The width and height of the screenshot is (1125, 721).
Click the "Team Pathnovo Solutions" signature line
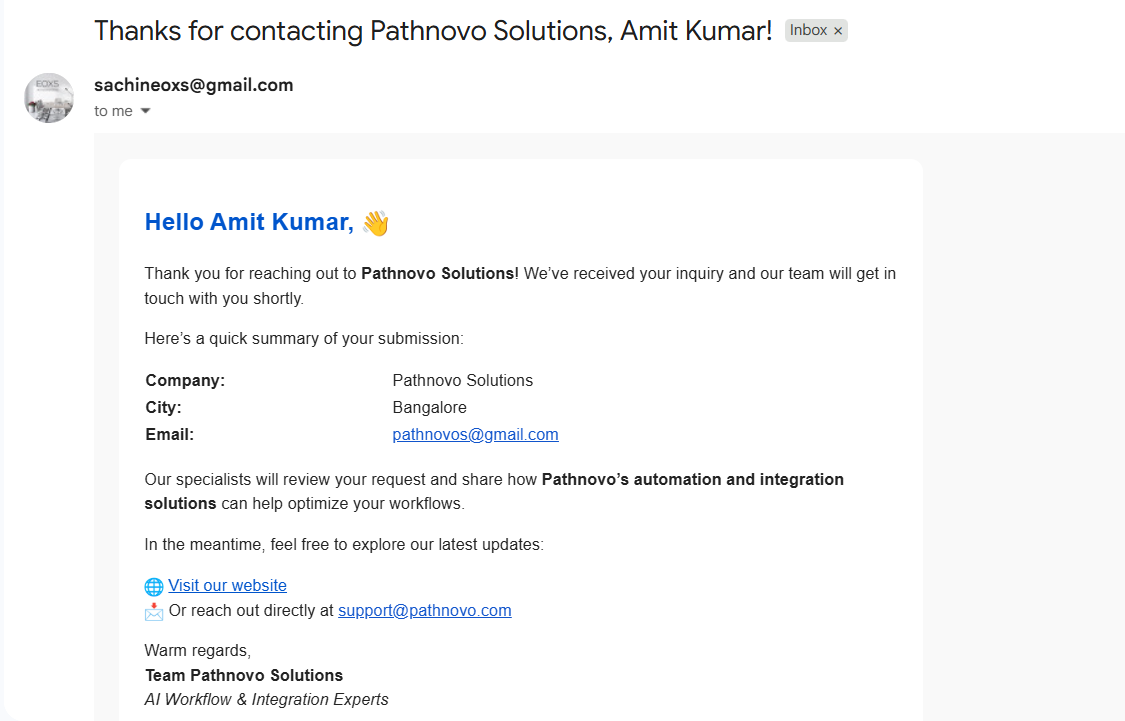244,675
